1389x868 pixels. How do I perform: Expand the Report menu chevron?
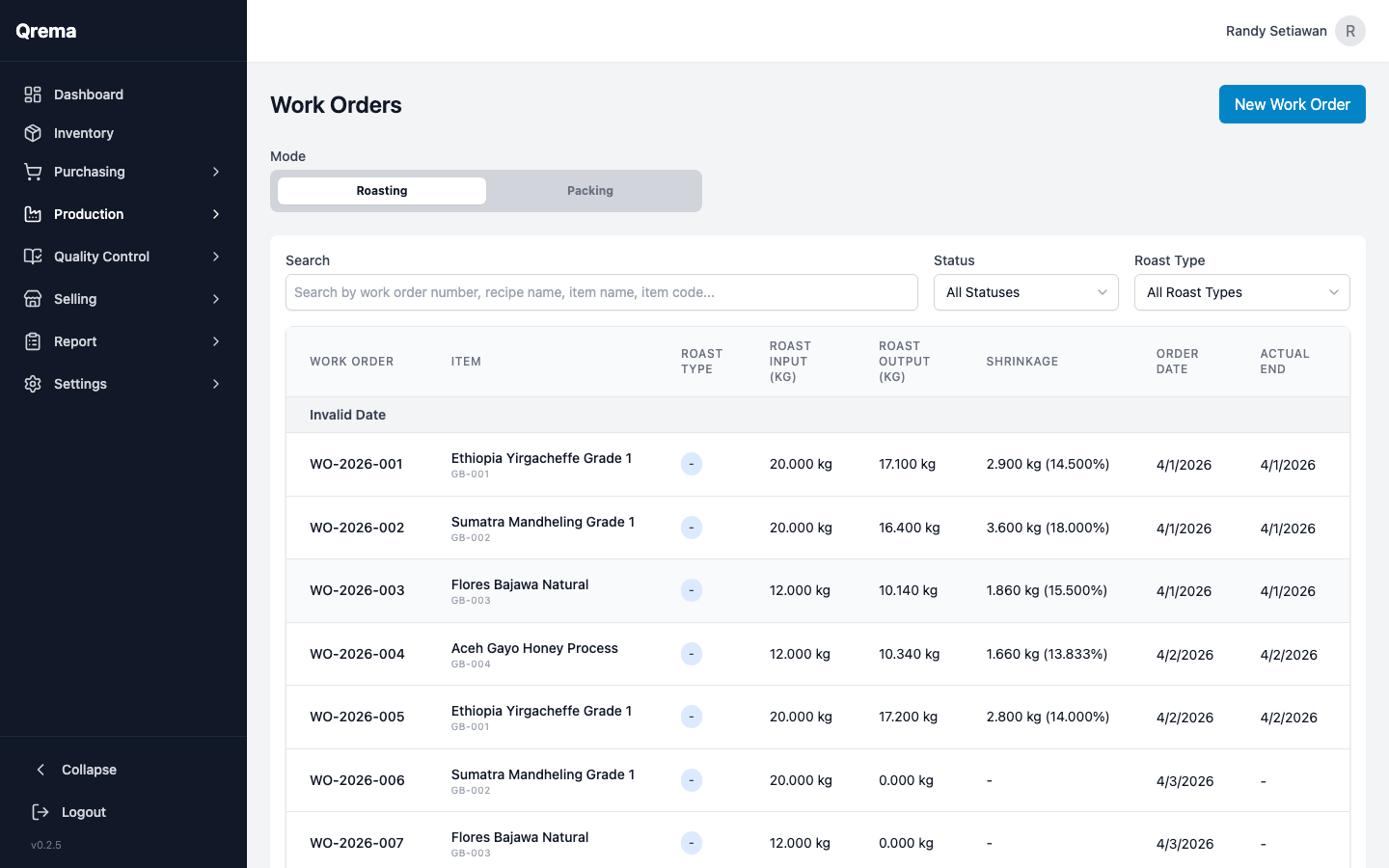[x=215, y=341]
